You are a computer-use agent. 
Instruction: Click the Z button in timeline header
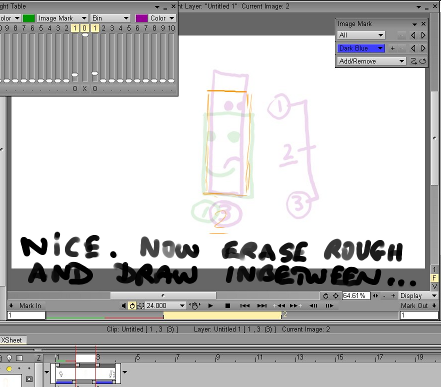pos(39,358)
